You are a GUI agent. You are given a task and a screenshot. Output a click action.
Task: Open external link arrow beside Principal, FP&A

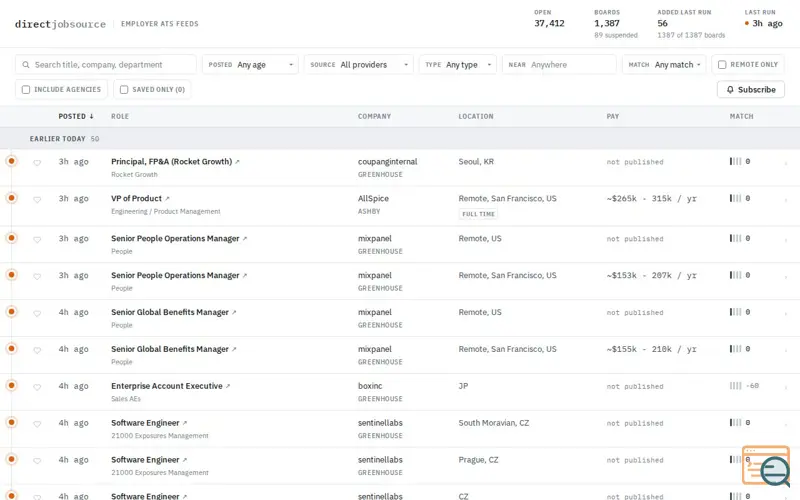click(237, 162)
